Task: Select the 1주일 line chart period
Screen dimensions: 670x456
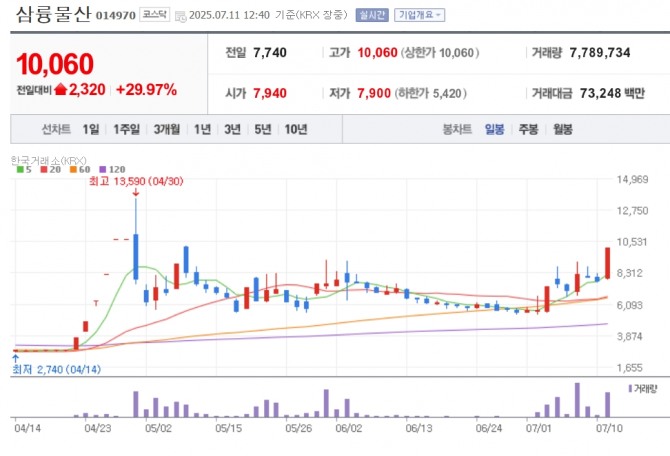Action: (x=126, y=129)
